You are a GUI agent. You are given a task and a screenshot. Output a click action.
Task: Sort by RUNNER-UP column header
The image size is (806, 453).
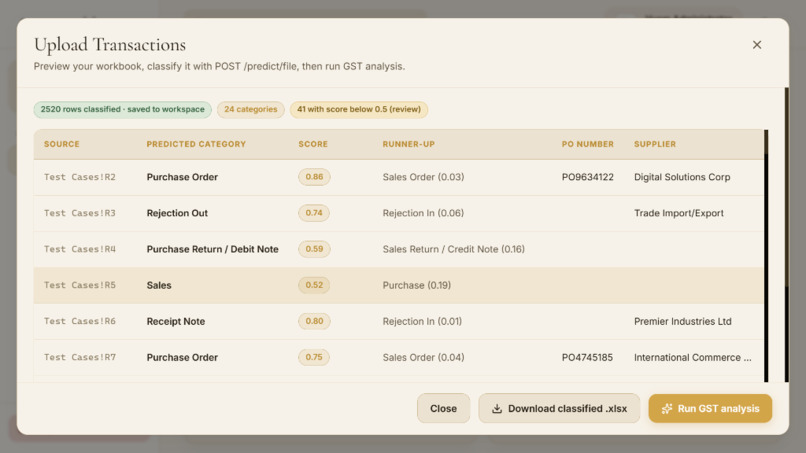409,144
